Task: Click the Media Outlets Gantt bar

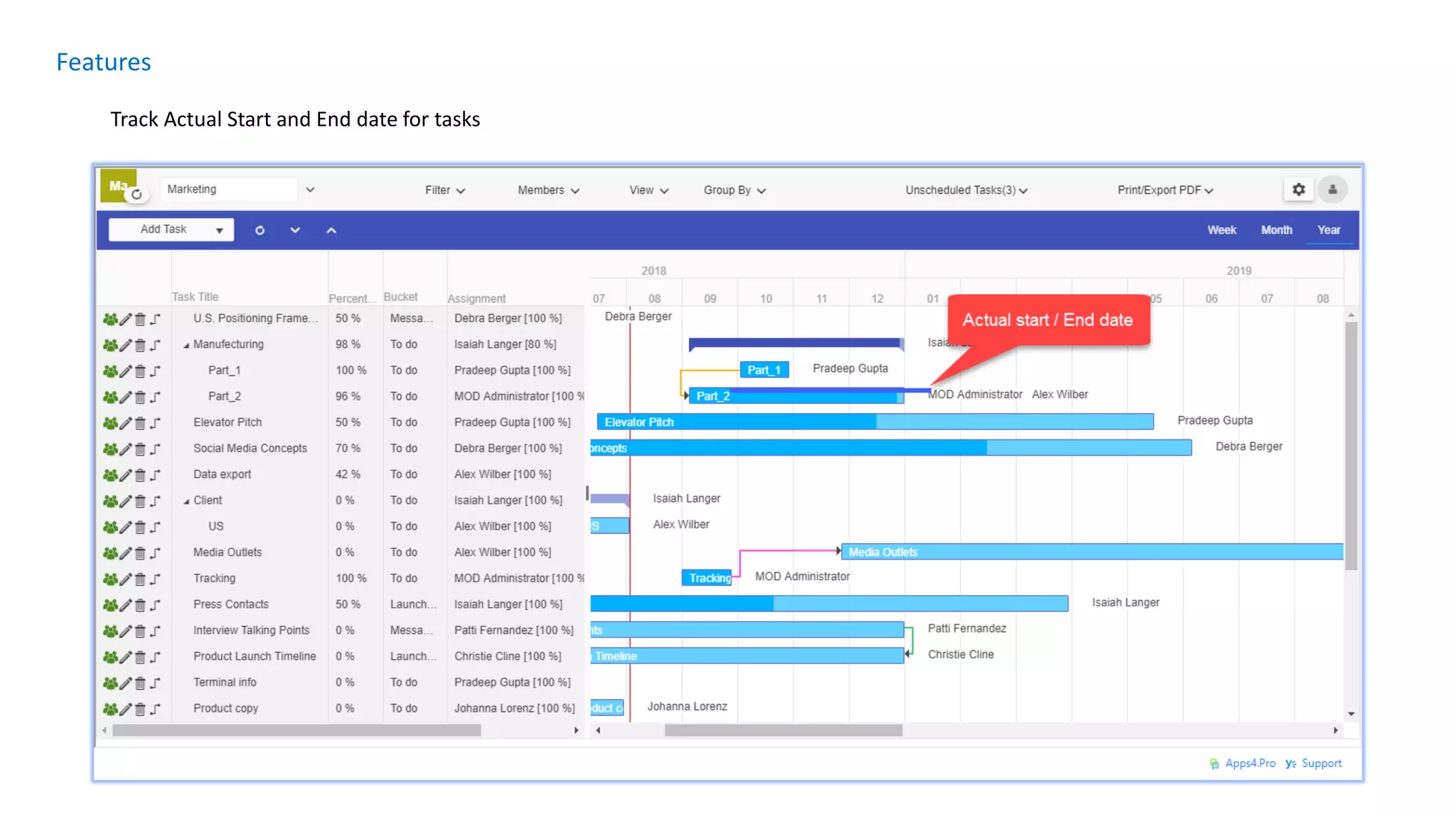Action: [x=1092, y=552]
